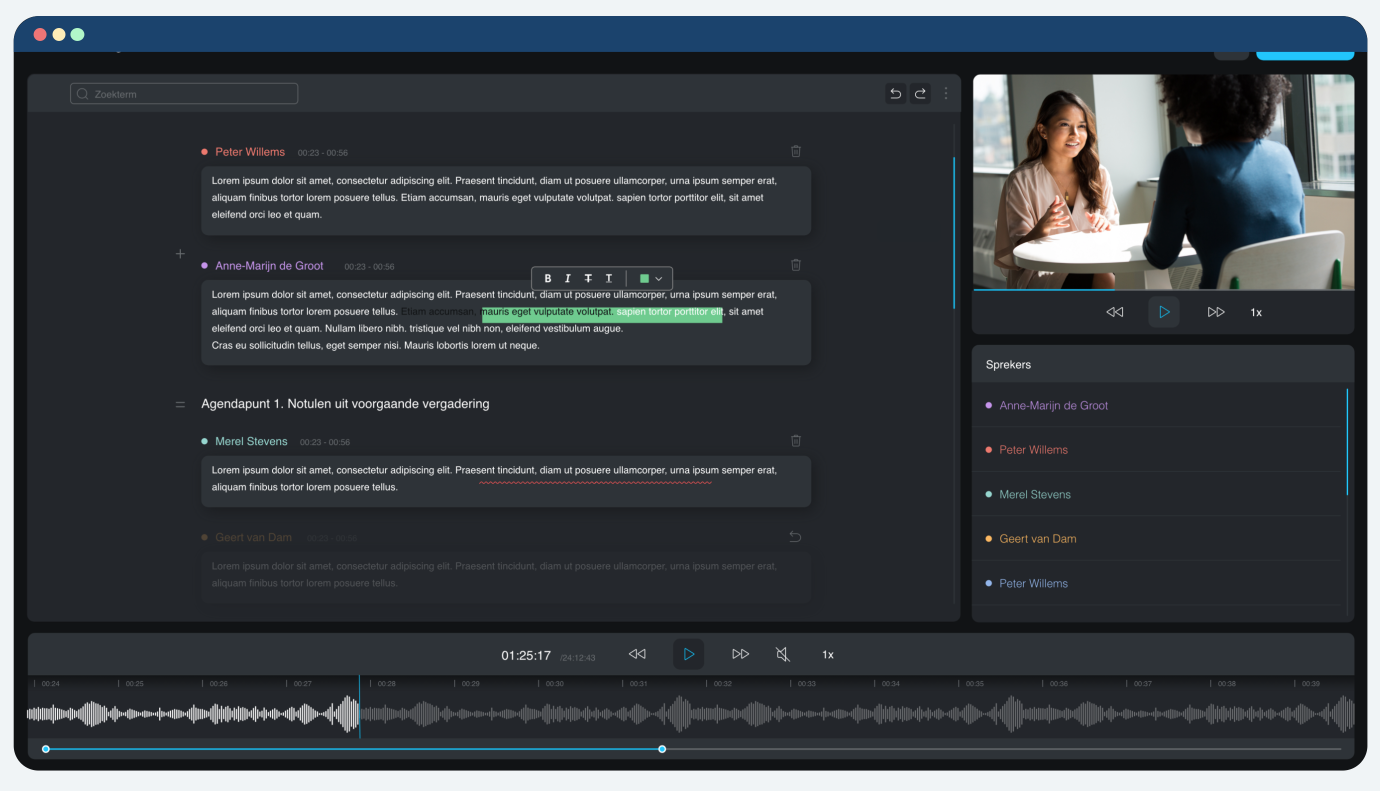The width and height of the screenshot is (1380, 791).
Task: Expand the highlight color dropdown arrow
Action: click(659, 279)
